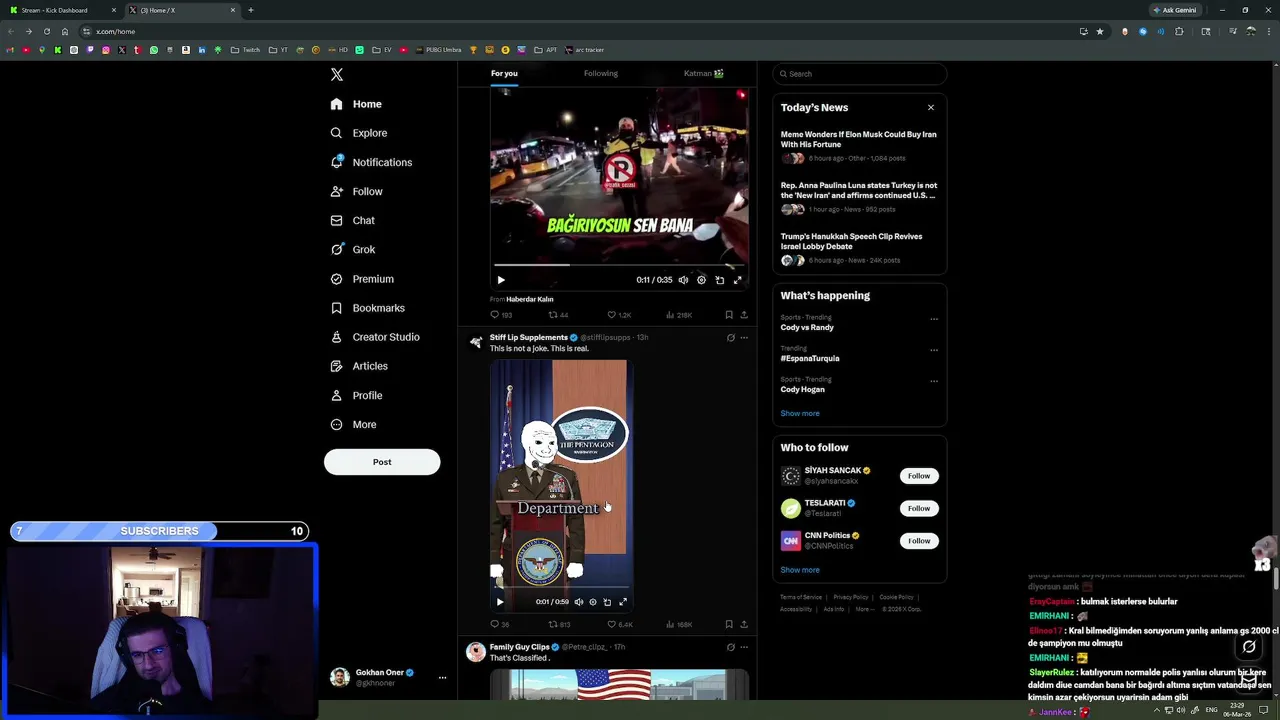Share the Stiff Lip Supplements post
1280x720 pixels.
point(744,624)
